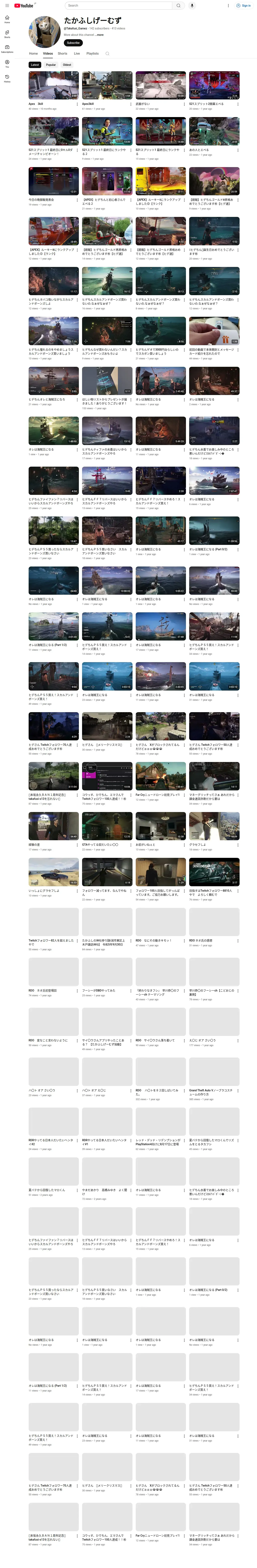Click the channel avatar picture
Screen dimensions: 257x1568
(x=44, y=32)
